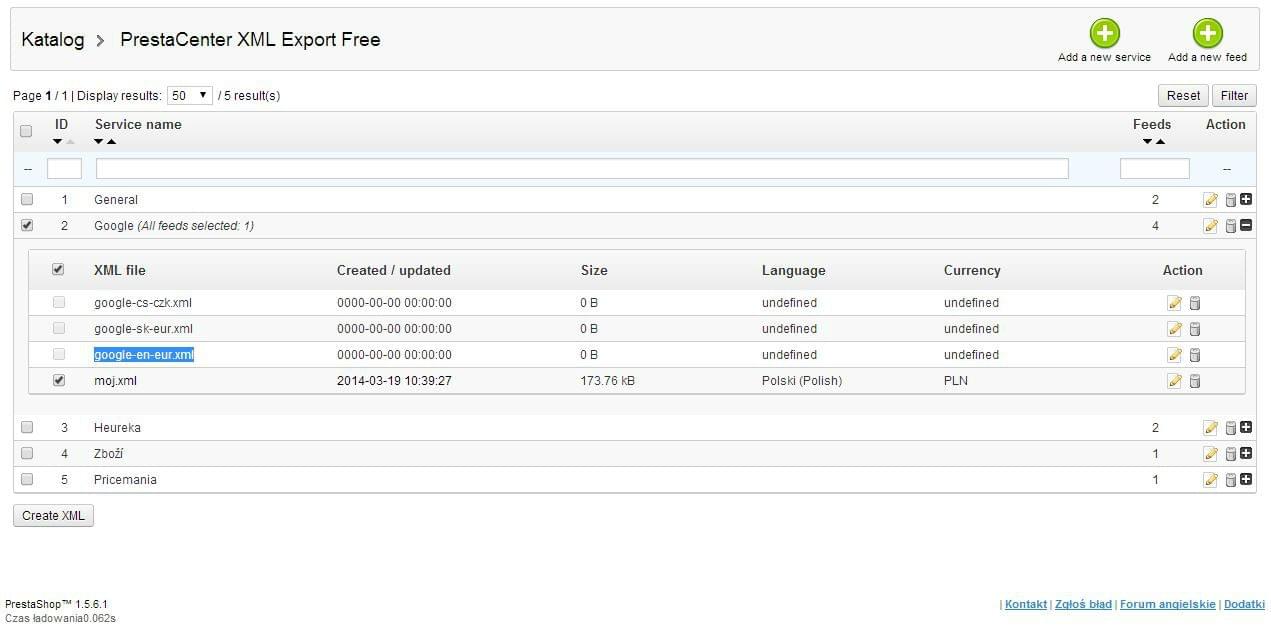Uncheck the moj.xml feed checkbox
The width and height of the screenshot is (1271, 627).
pyautogui.click(x=59, y=380)
